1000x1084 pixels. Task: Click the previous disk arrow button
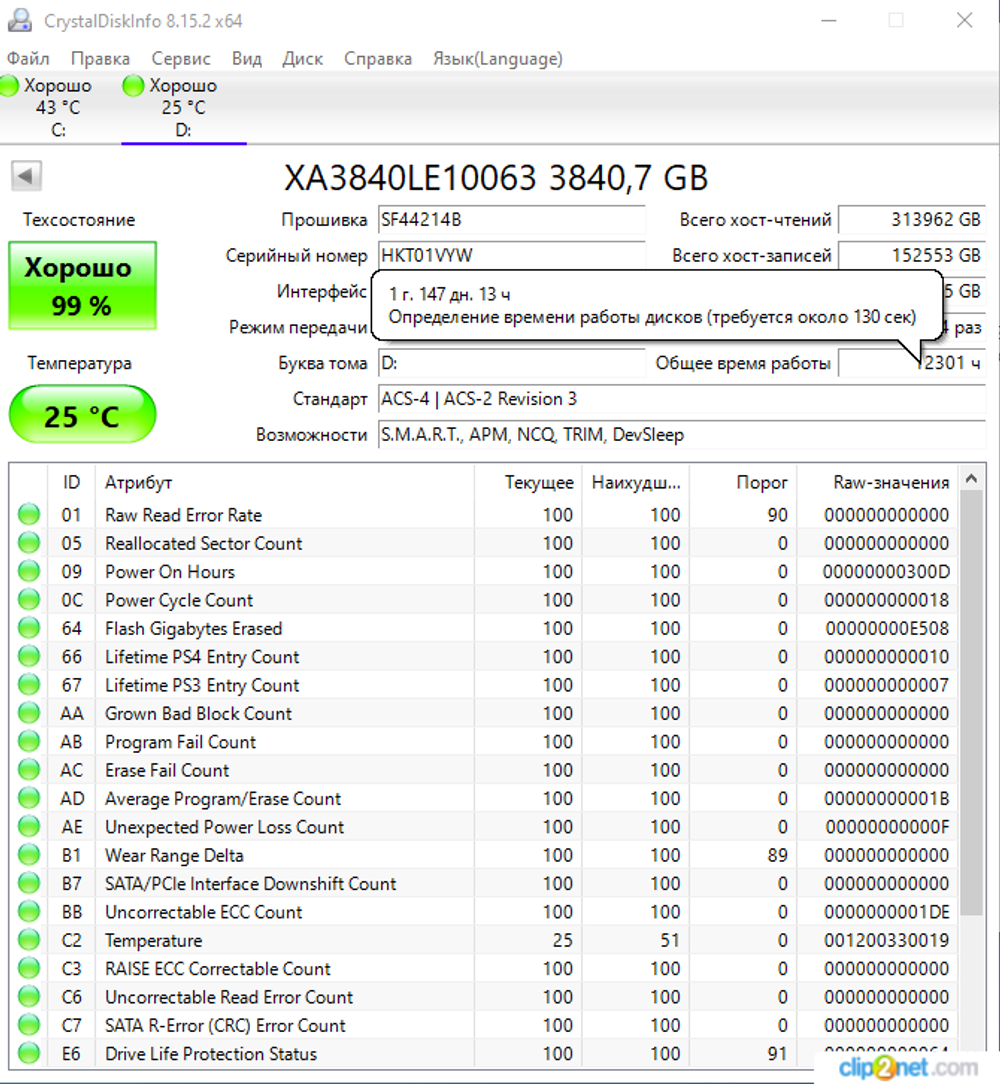tap(26, 176)
